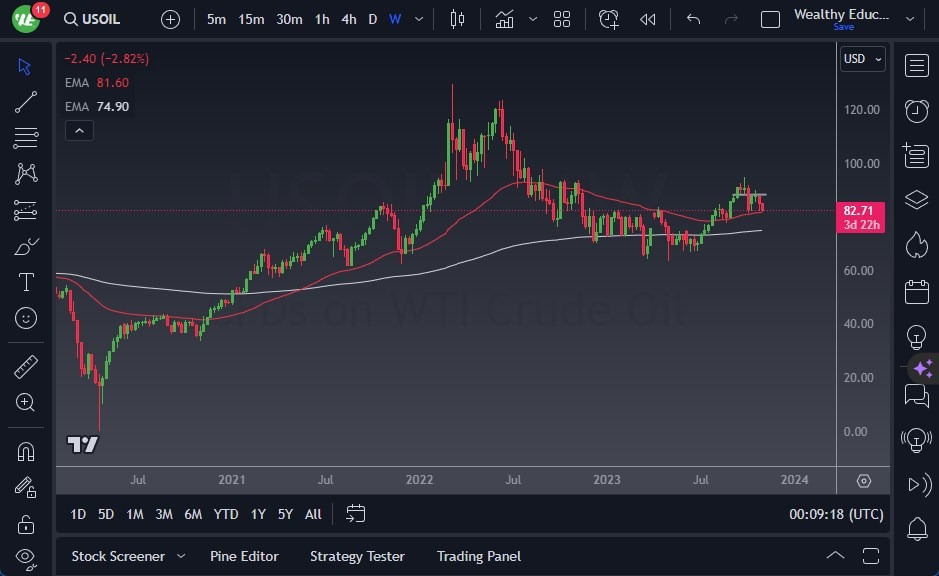Open the Emoji drawing tool
939x576 pixels.
click(x=26, y=318)
